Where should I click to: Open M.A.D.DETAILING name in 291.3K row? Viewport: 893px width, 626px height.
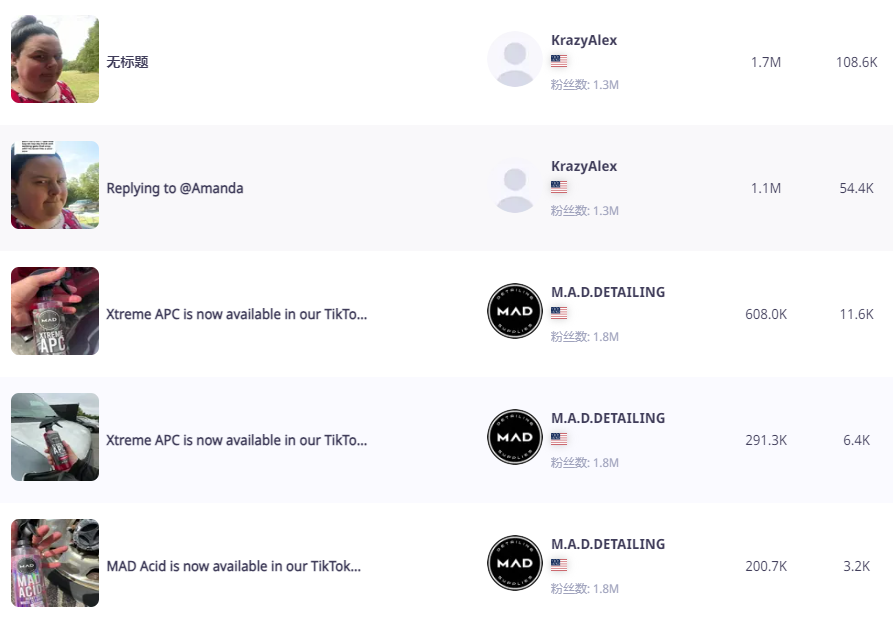click(608, 418)
